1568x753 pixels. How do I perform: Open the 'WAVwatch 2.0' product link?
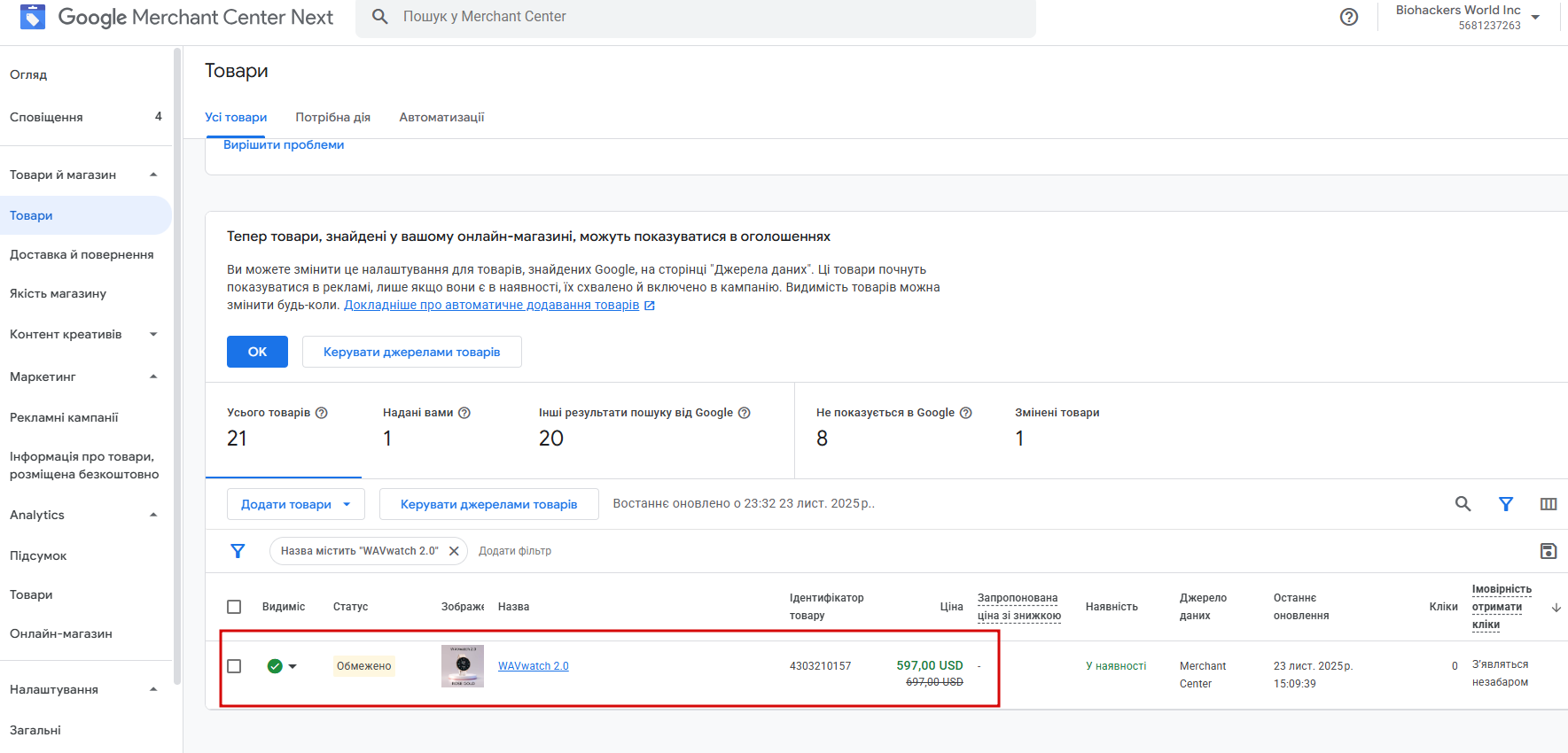point(534,666)
